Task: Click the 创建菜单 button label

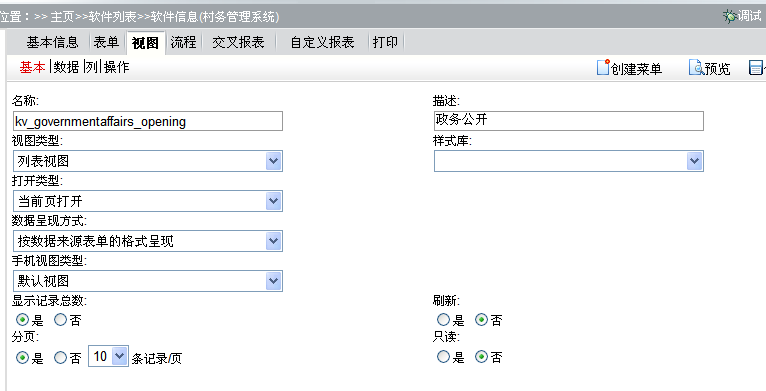Action: [636, 69]
